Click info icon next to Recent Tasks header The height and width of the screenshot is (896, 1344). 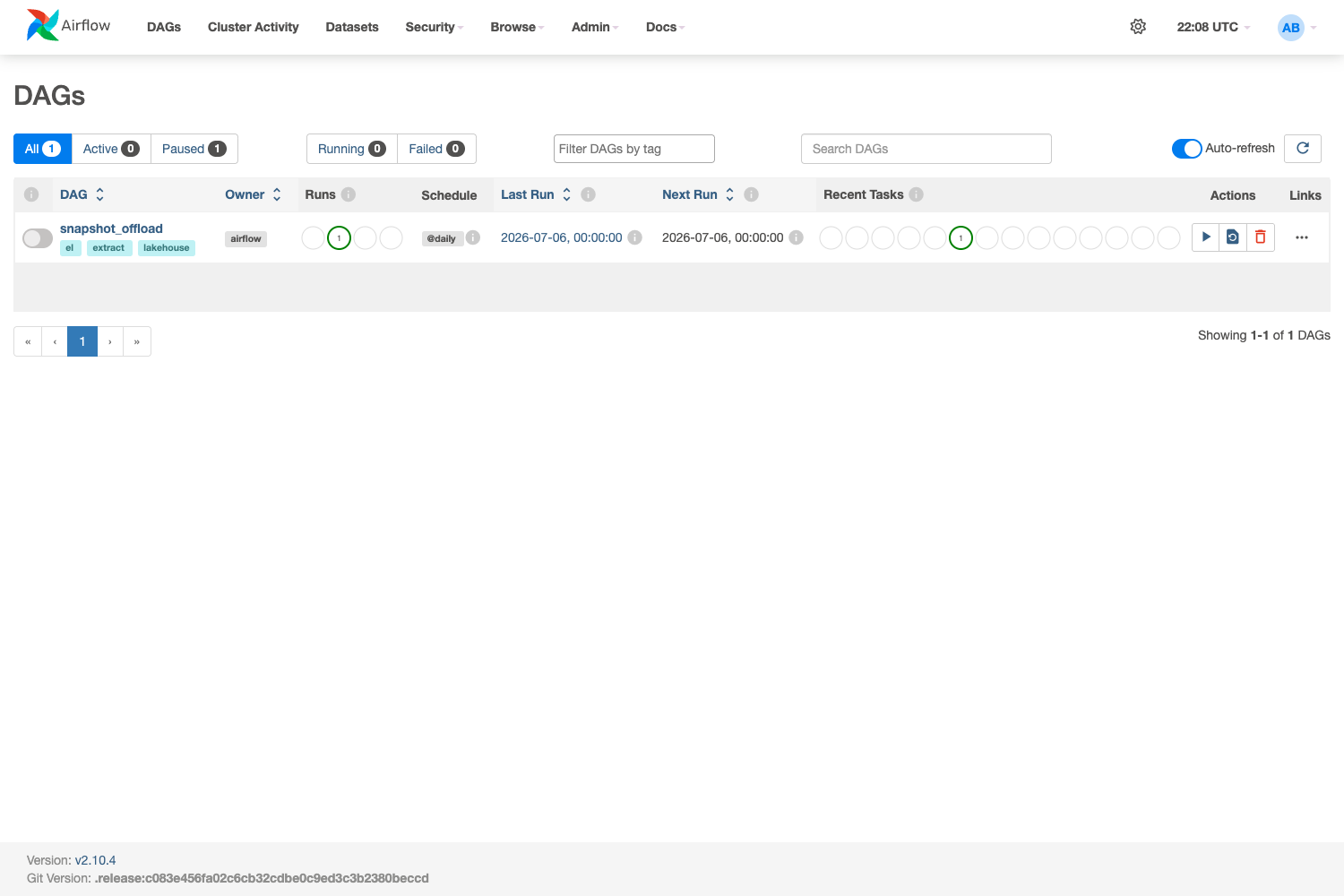916,194
